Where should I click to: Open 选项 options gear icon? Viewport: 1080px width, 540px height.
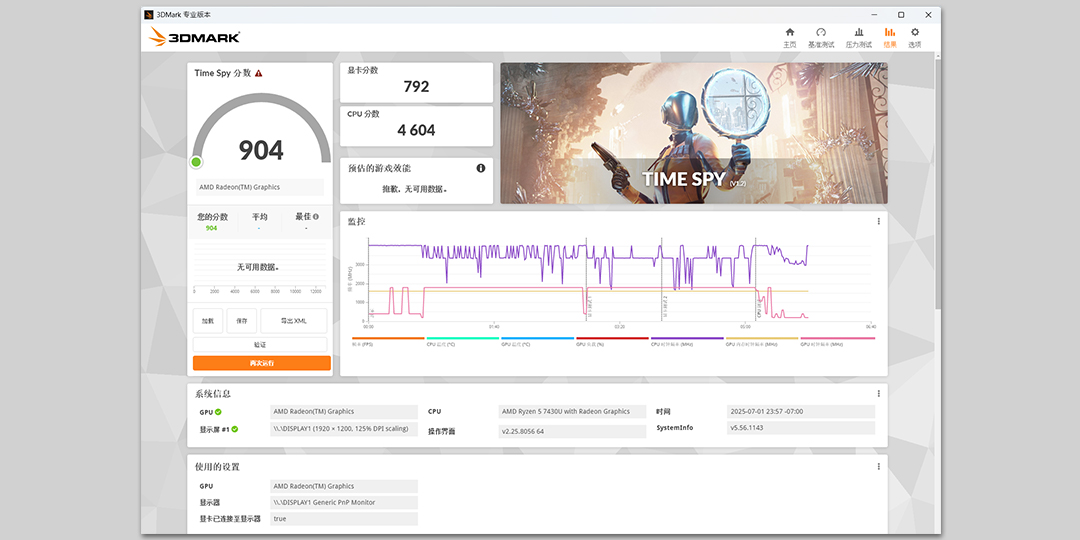tap(914, 37)
